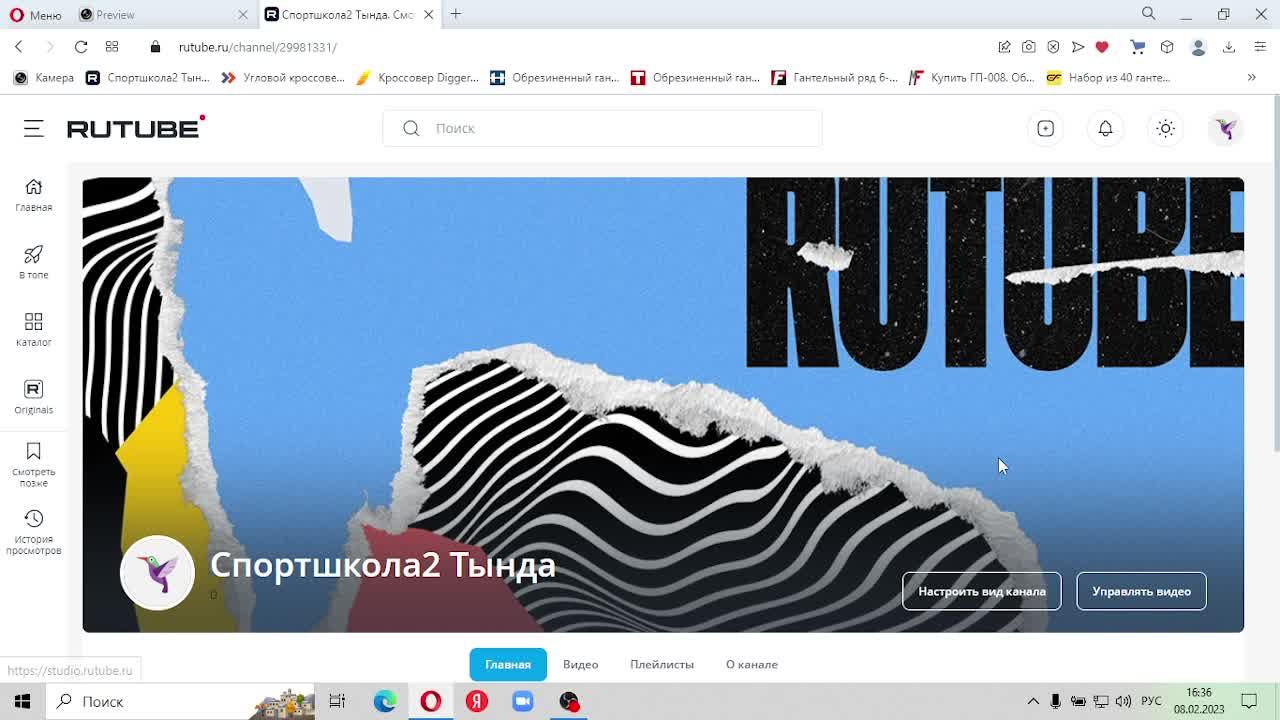Close the Спортшкола2 Тында browser tab
1280x720 pixels.
point(428,14)
